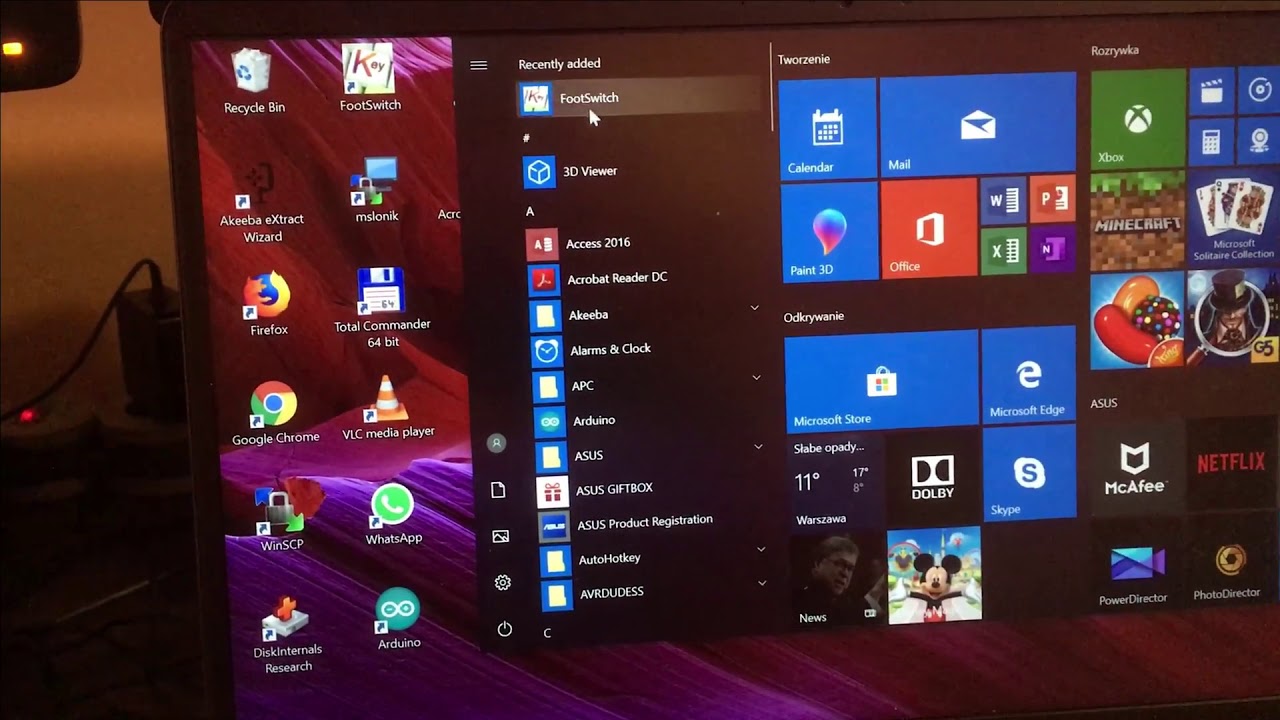Open the Mail tile

coord(978,125)
